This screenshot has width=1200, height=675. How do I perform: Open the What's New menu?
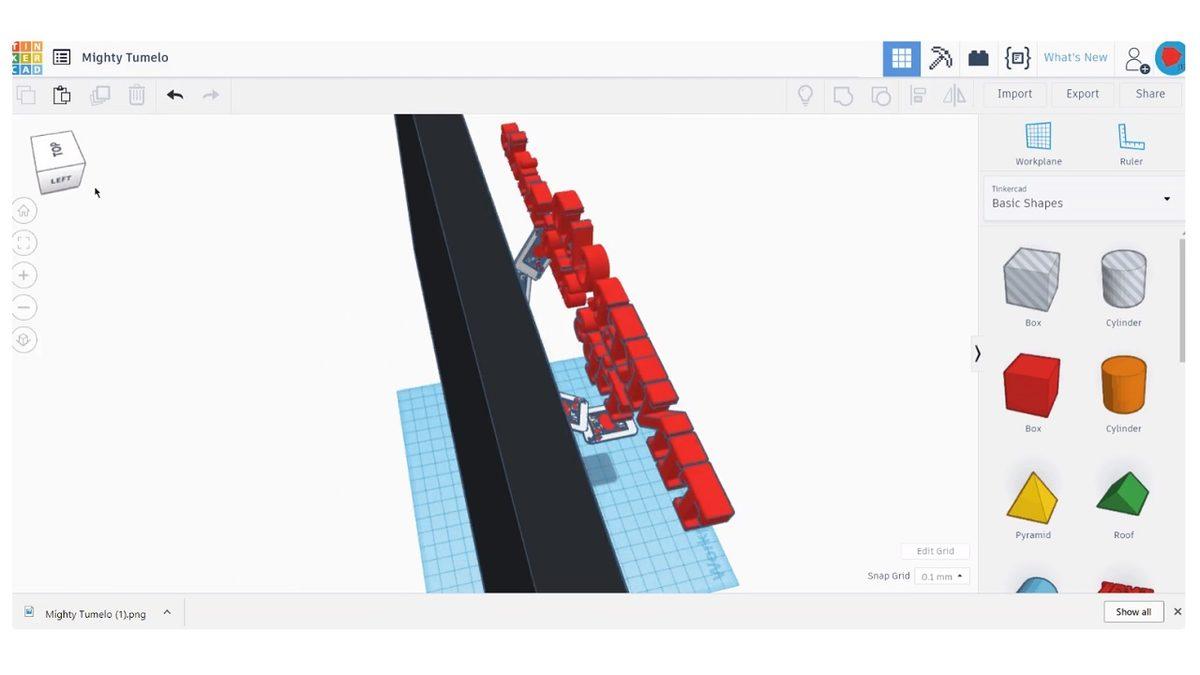pos(1075,55)
